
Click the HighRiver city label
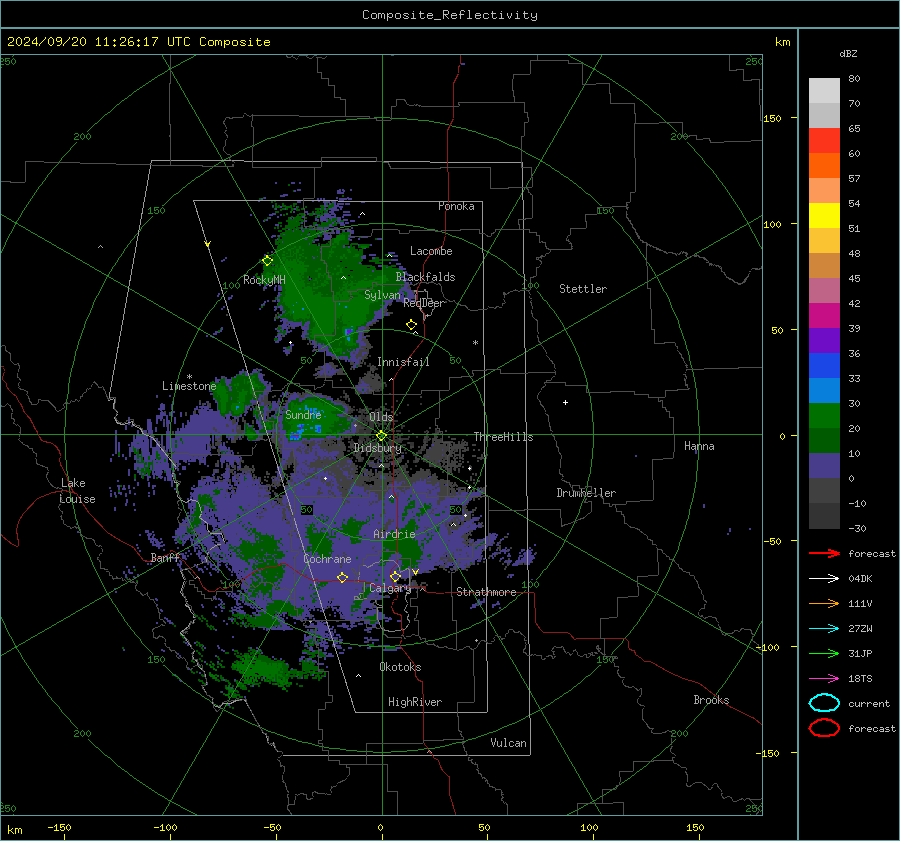pyautogui.click(x=415, y=702)
